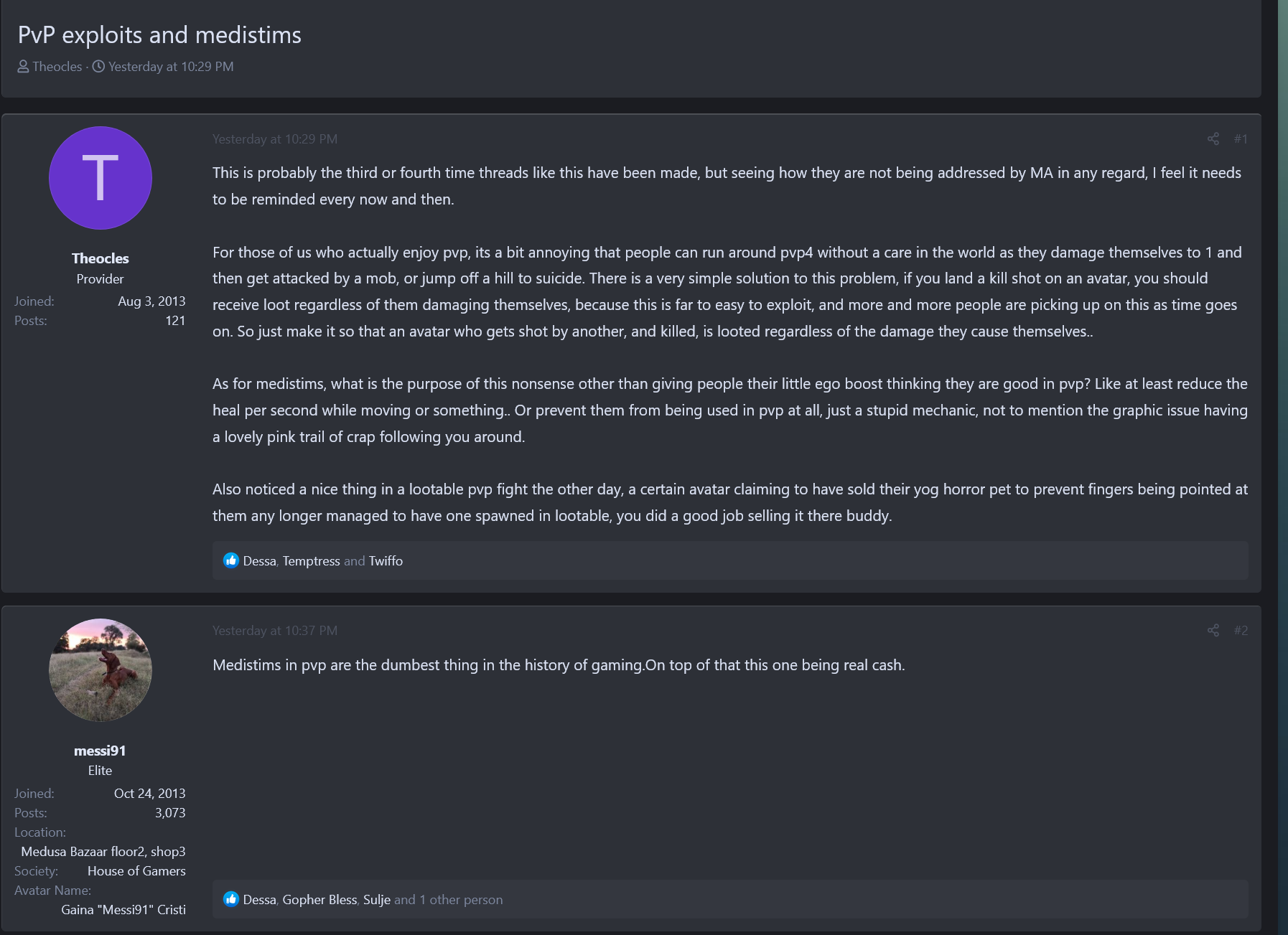Click Sulje in second post's likes
1288x935 pixels.
376,900
